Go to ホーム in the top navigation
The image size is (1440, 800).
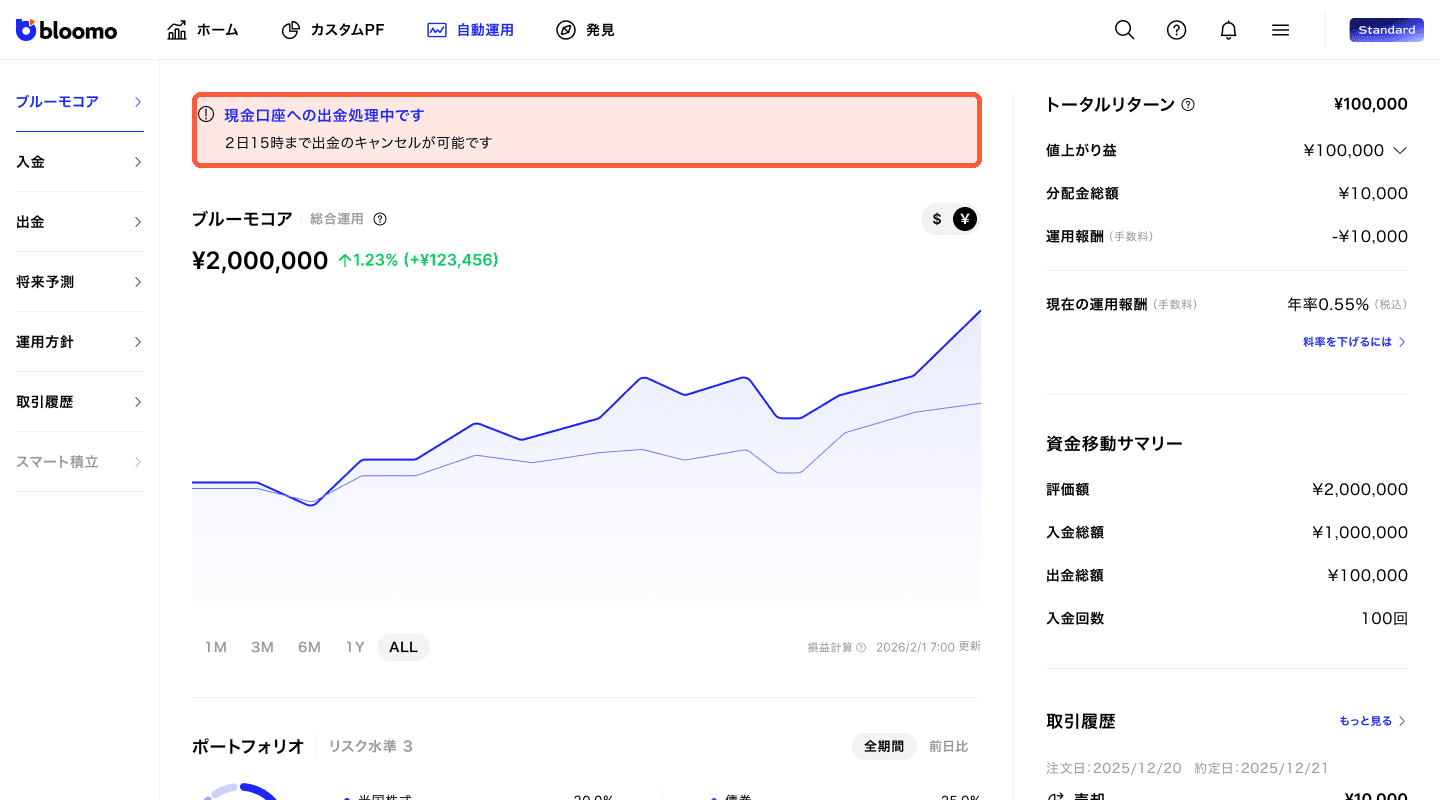coord(203,30)
